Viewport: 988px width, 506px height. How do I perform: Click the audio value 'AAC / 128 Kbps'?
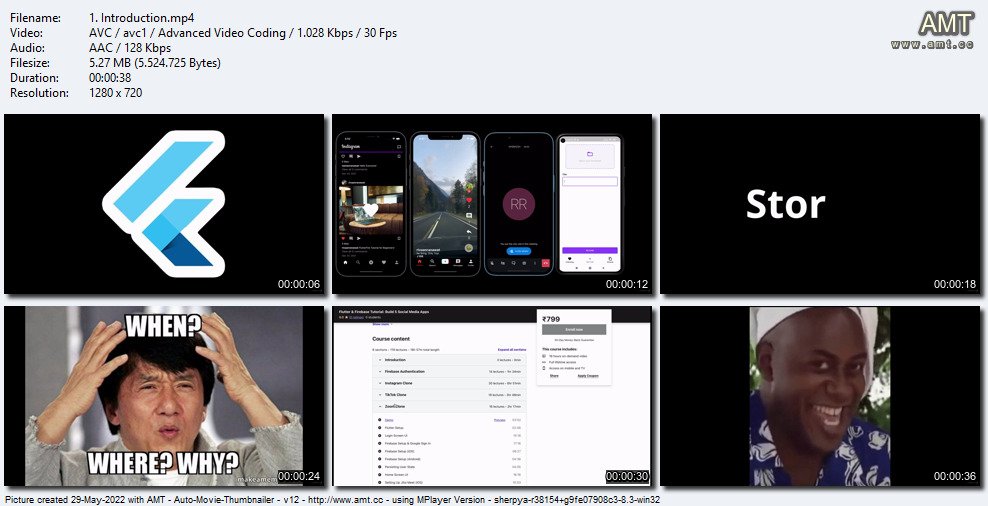130,48
